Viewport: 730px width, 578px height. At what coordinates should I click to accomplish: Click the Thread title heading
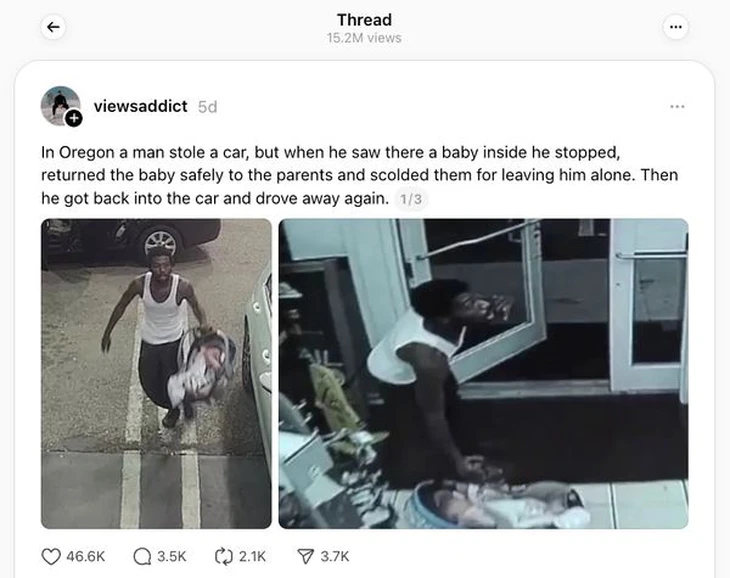click(x=364, y=20)
